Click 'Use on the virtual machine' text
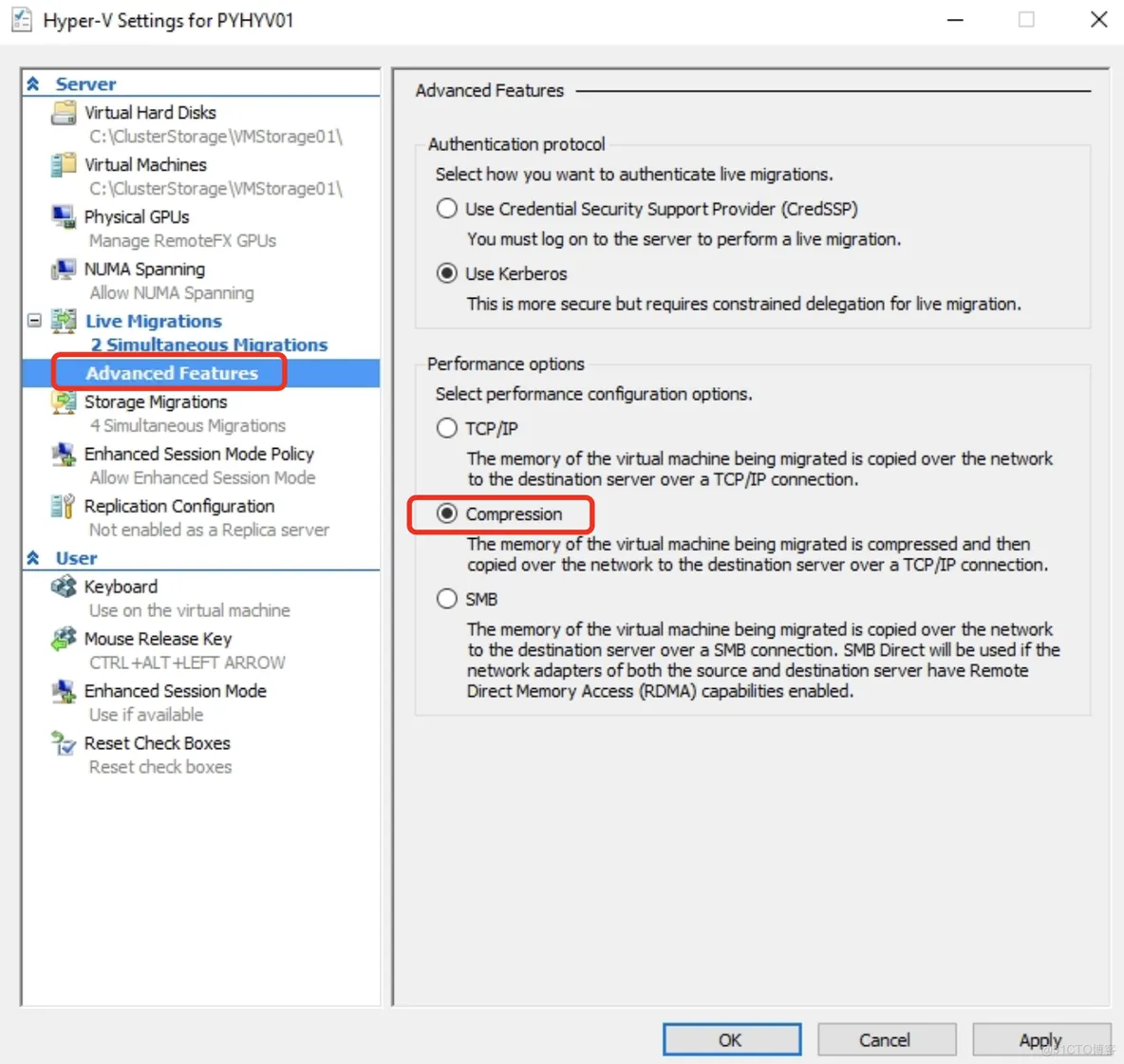The width and height of the screenshot is (1124, 1064). (190, 610)
